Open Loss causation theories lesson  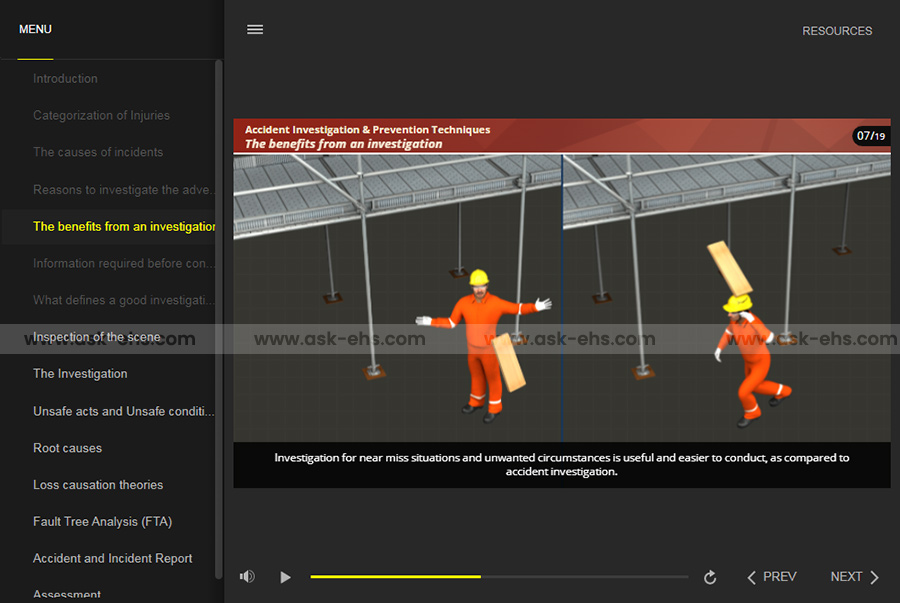[98, 485]
